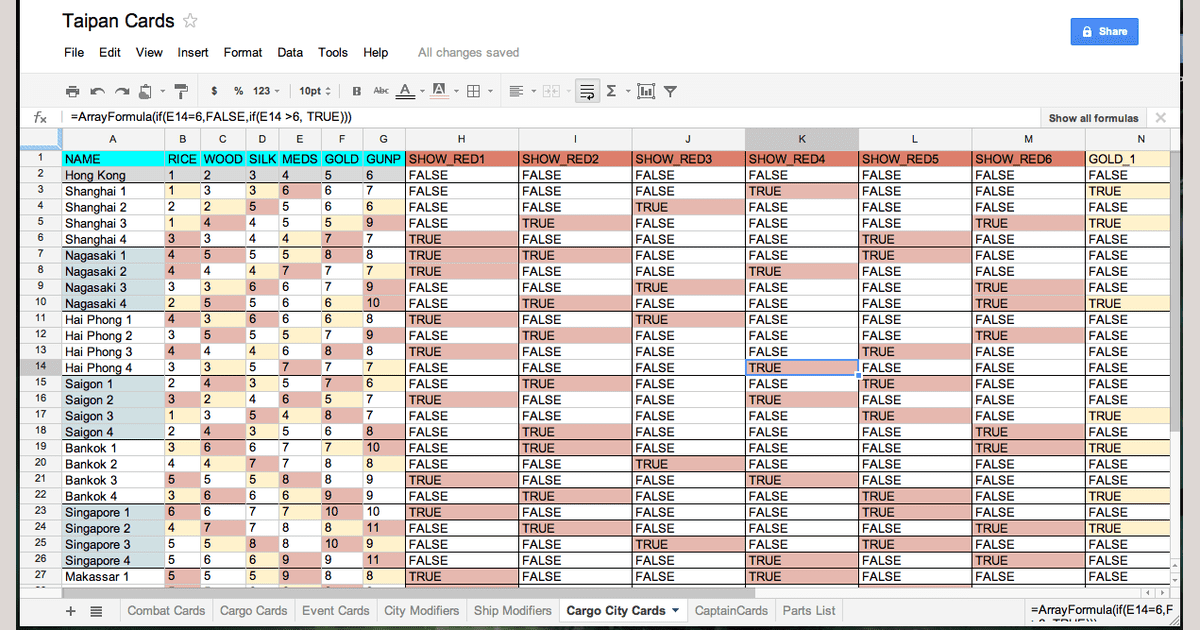Viewport: 1200px width, 630px height.
Task: Click the Fill color icon
Action: click(x=439, y=91)
